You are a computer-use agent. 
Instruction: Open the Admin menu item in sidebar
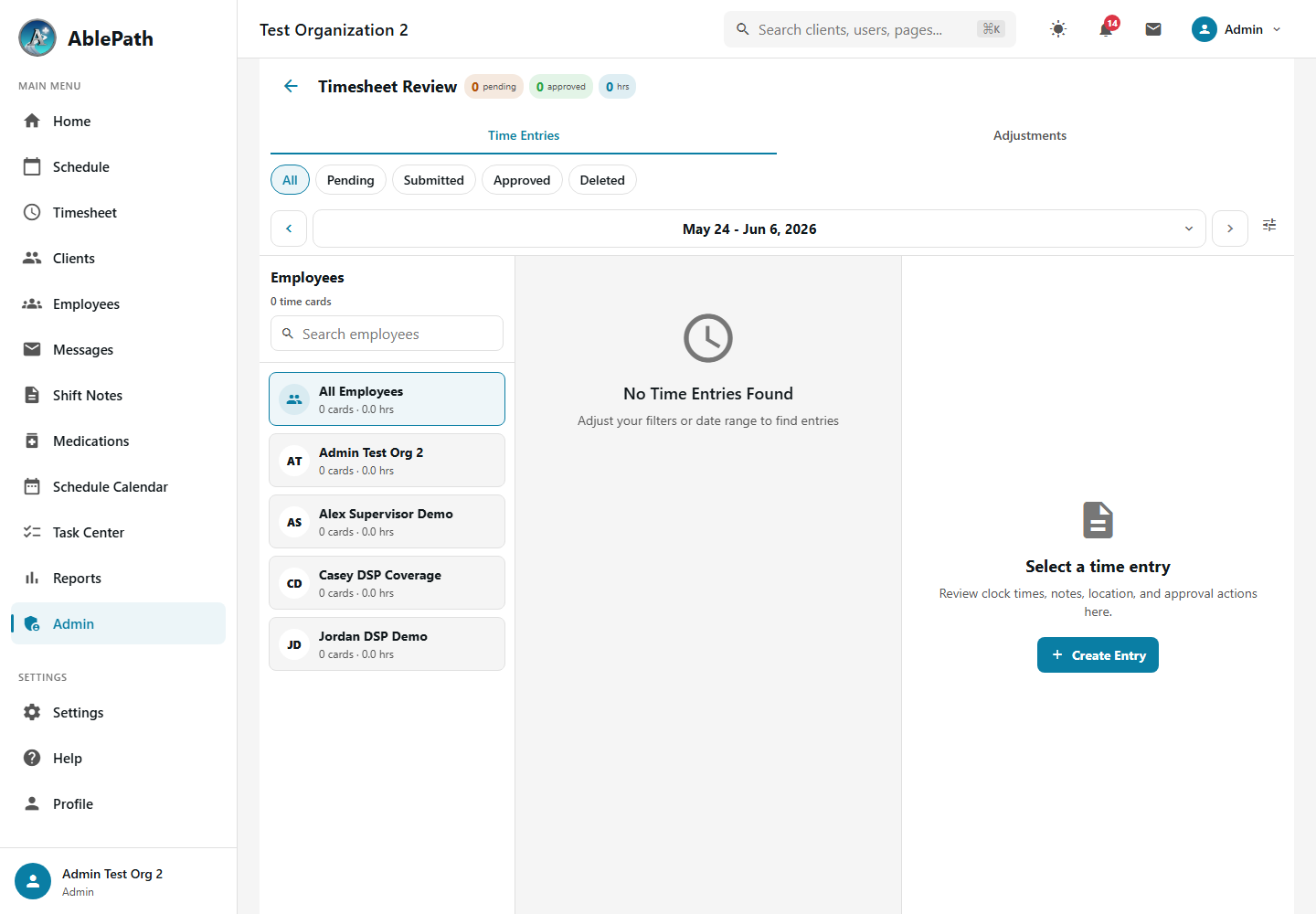coord(118,623)
